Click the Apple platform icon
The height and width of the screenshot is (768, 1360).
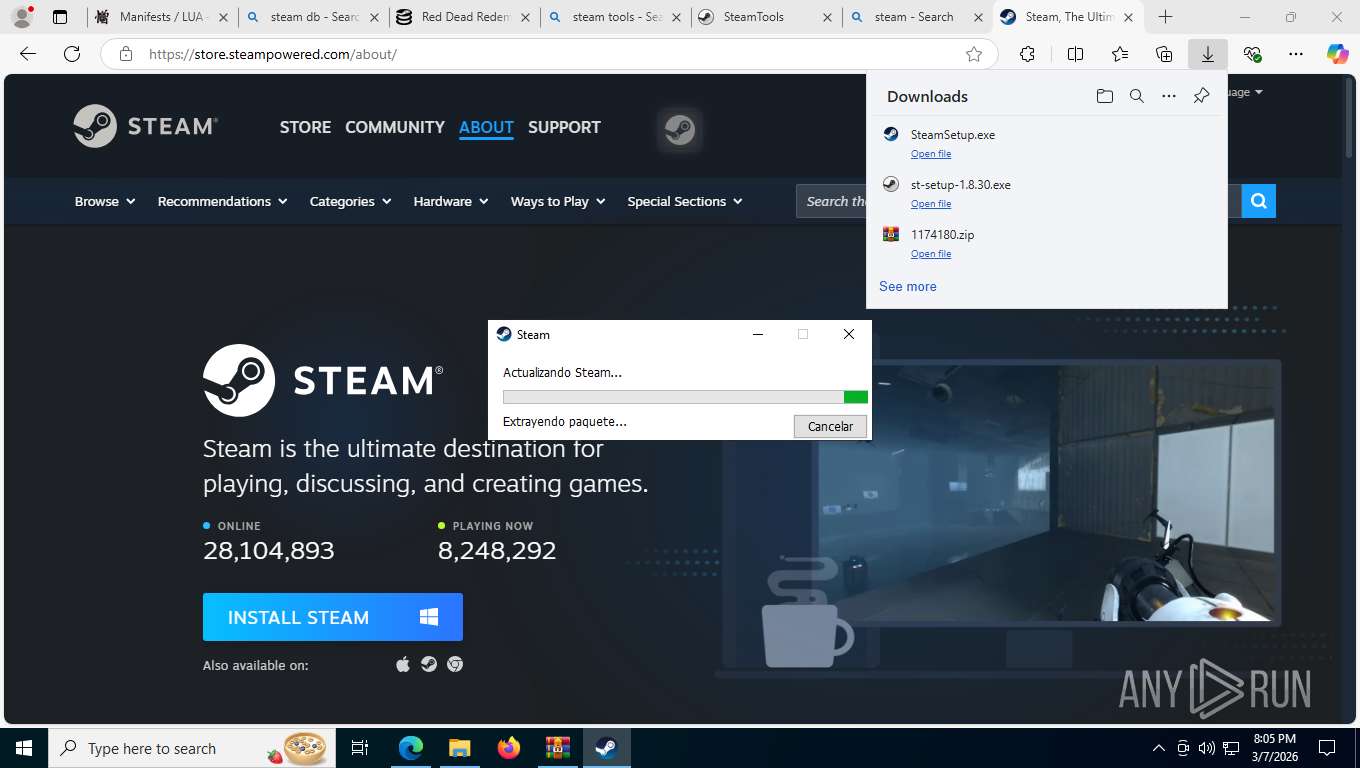403,664
